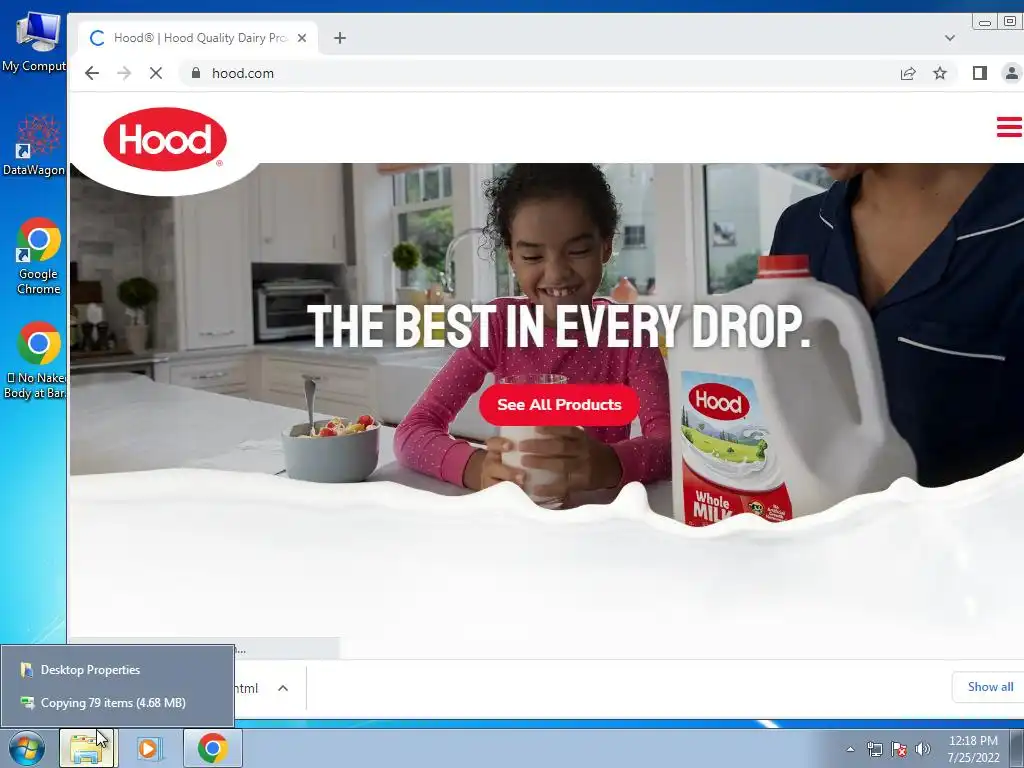The width and height of the screenshot is (1024, 768).
Task: Open the red hamburger site menu
Action: point(1010,127)
